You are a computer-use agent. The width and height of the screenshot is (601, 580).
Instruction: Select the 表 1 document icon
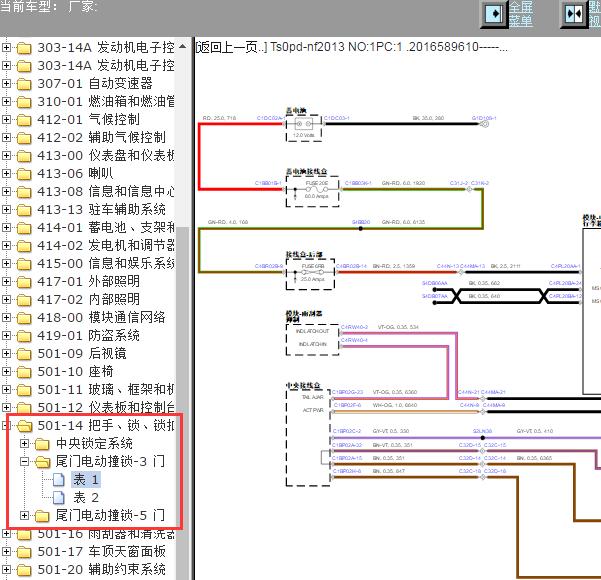[59, 480]
